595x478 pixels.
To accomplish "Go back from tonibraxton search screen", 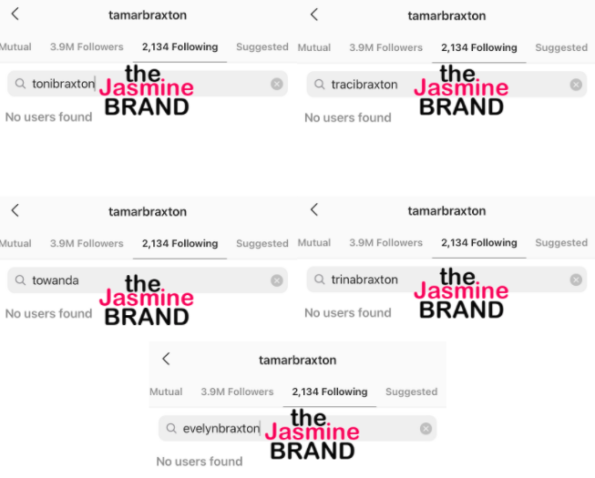I will click(15, 14).
